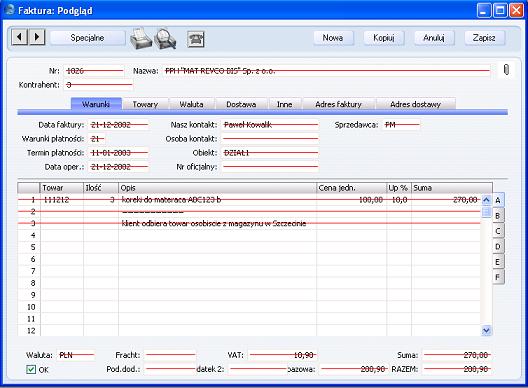
Task: Close the Faktura: Podgląd window
Action: (517, 10)
